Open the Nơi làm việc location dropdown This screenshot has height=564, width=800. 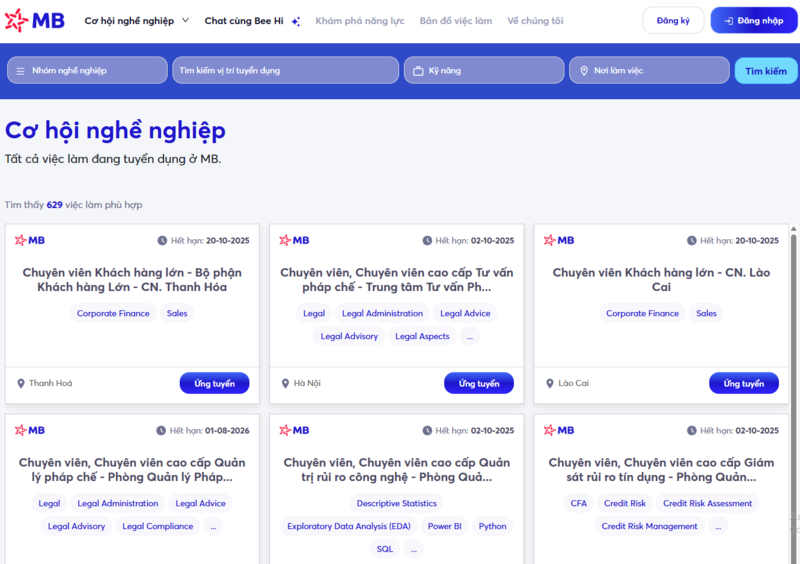coord(649,70)
